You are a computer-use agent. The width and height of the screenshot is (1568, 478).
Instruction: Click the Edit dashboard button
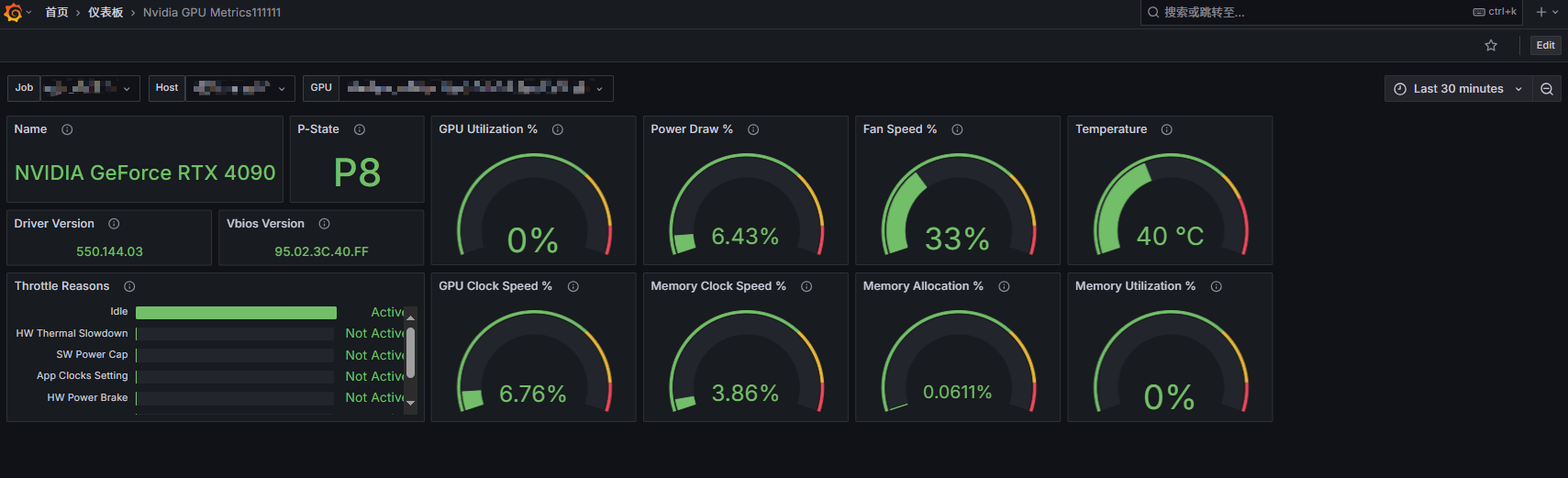(1546, 45)
